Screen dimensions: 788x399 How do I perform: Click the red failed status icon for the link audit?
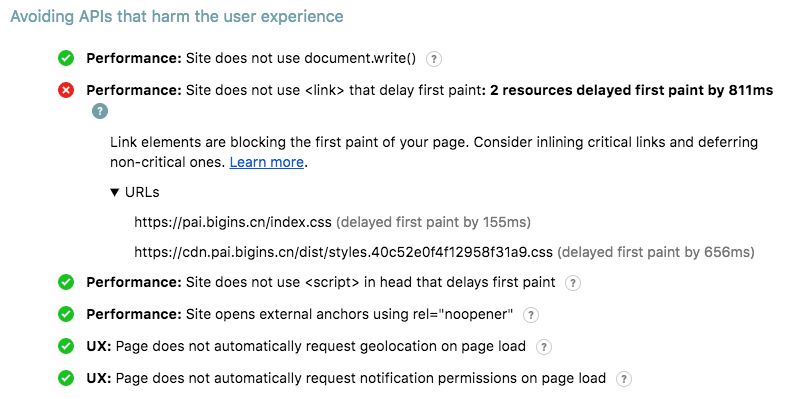click(66, 90)
